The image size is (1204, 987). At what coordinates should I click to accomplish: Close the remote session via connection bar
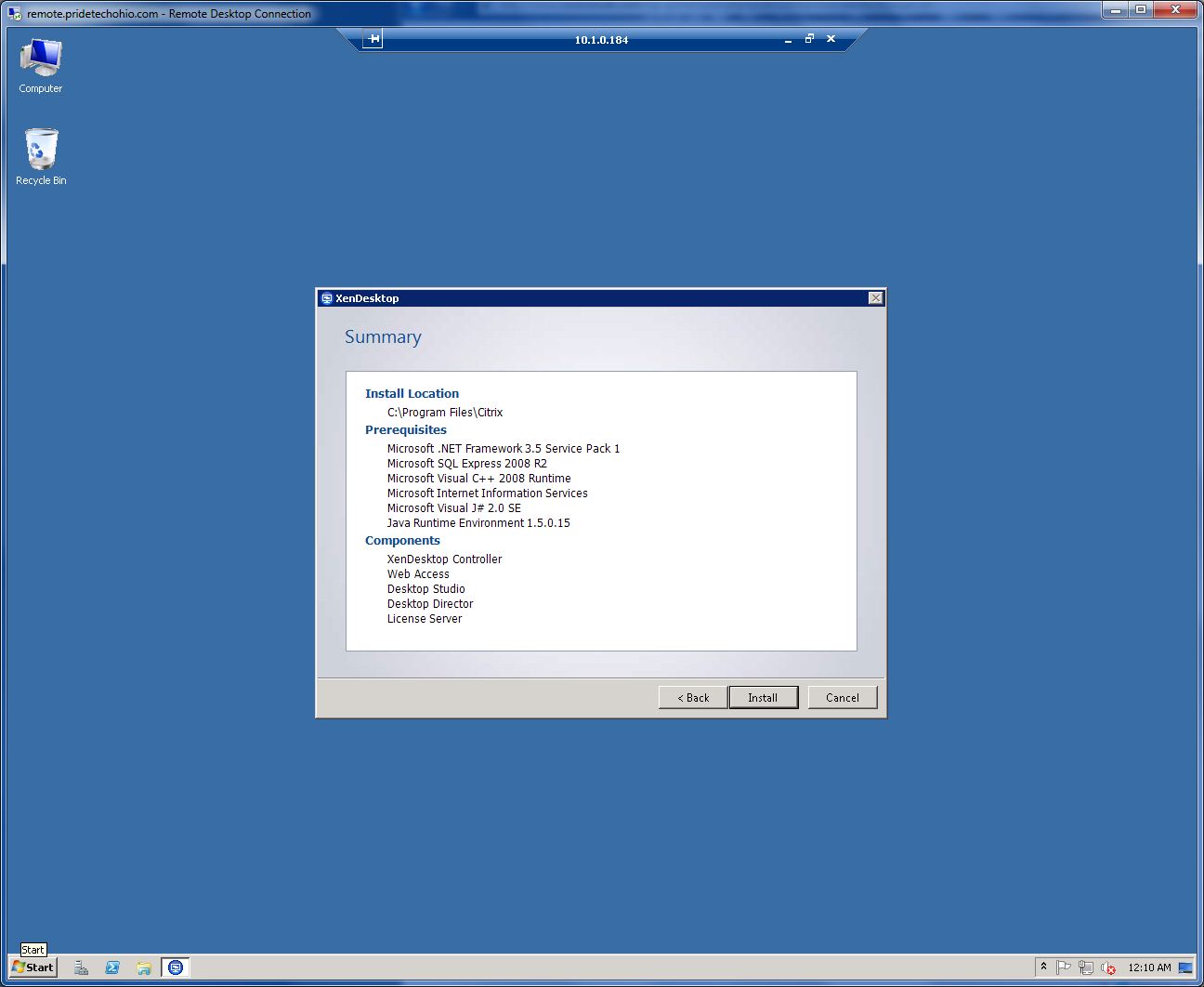tap(831, 39)
